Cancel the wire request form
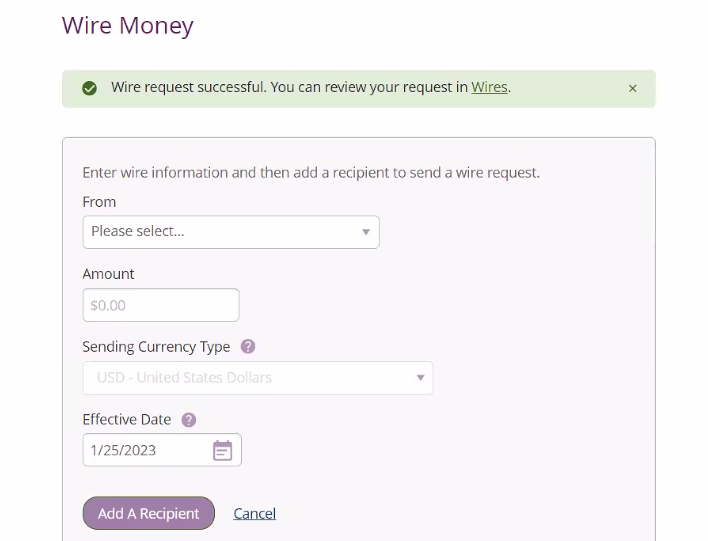This screenshot has width=708, height=541. tap(255, 513)
